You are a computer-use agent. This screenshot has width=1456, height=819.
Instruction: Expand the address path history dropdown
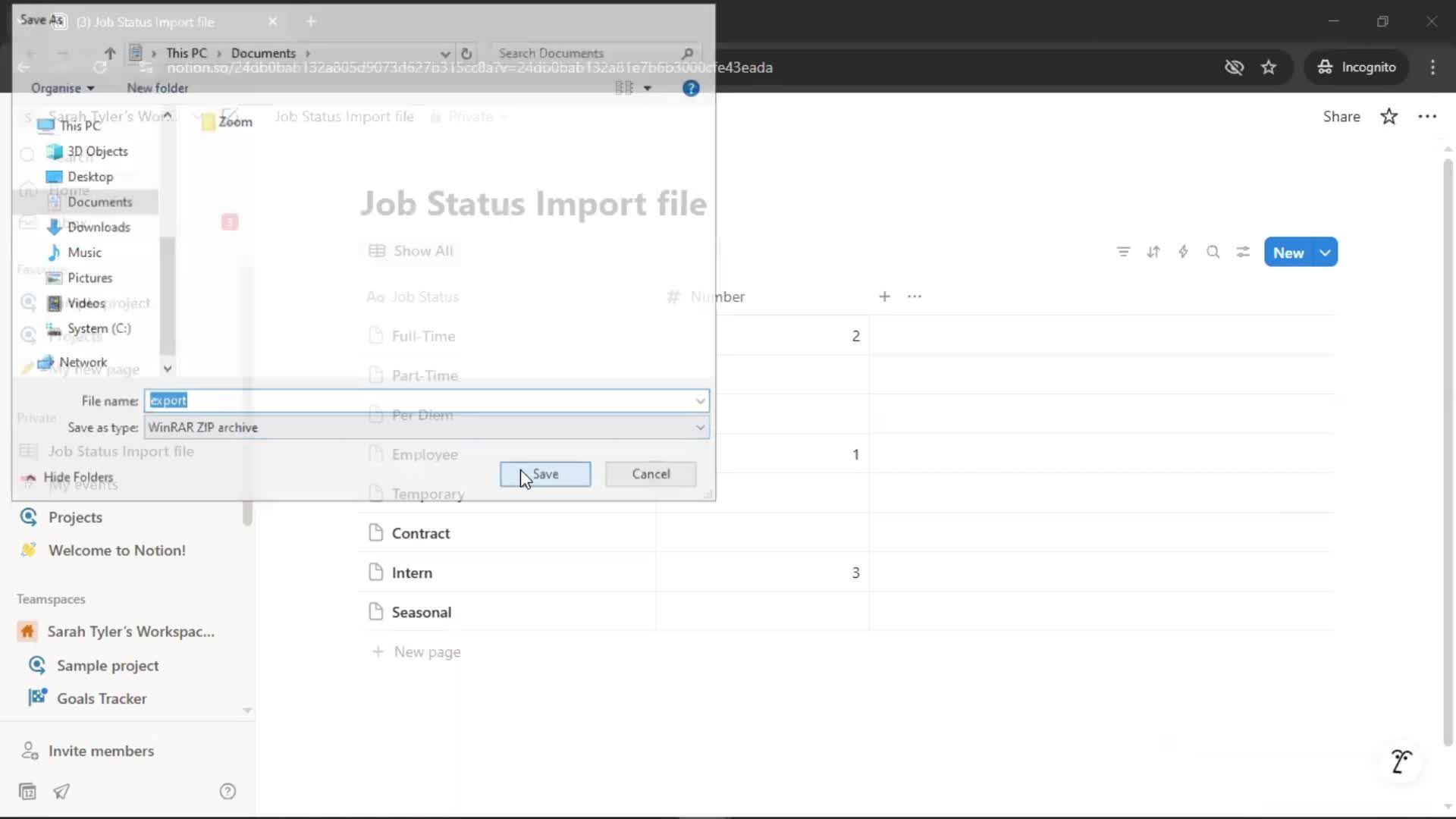pos(444,53)
